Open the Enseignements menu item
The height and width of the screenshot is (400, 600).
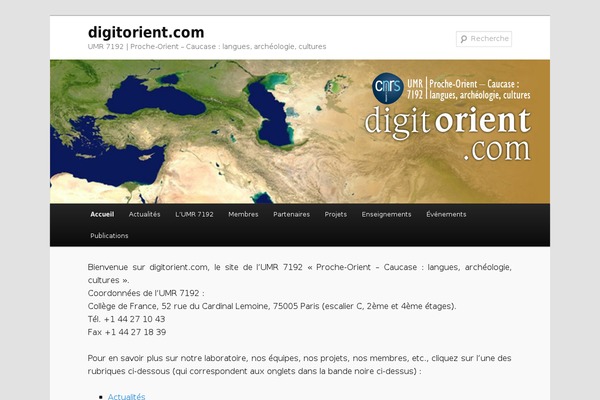click(386, 214)
